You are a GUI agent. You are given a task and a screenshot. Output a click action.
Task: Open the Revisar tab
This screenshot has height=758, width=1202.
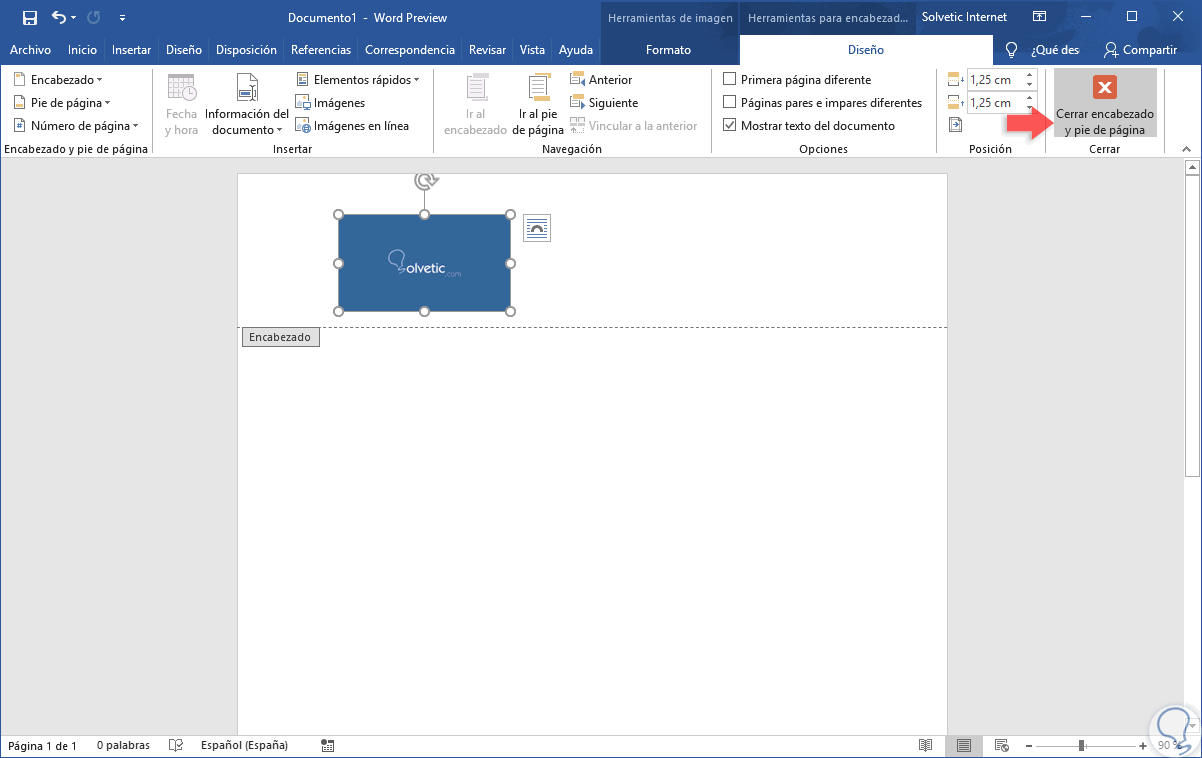[x=487, y=50]
